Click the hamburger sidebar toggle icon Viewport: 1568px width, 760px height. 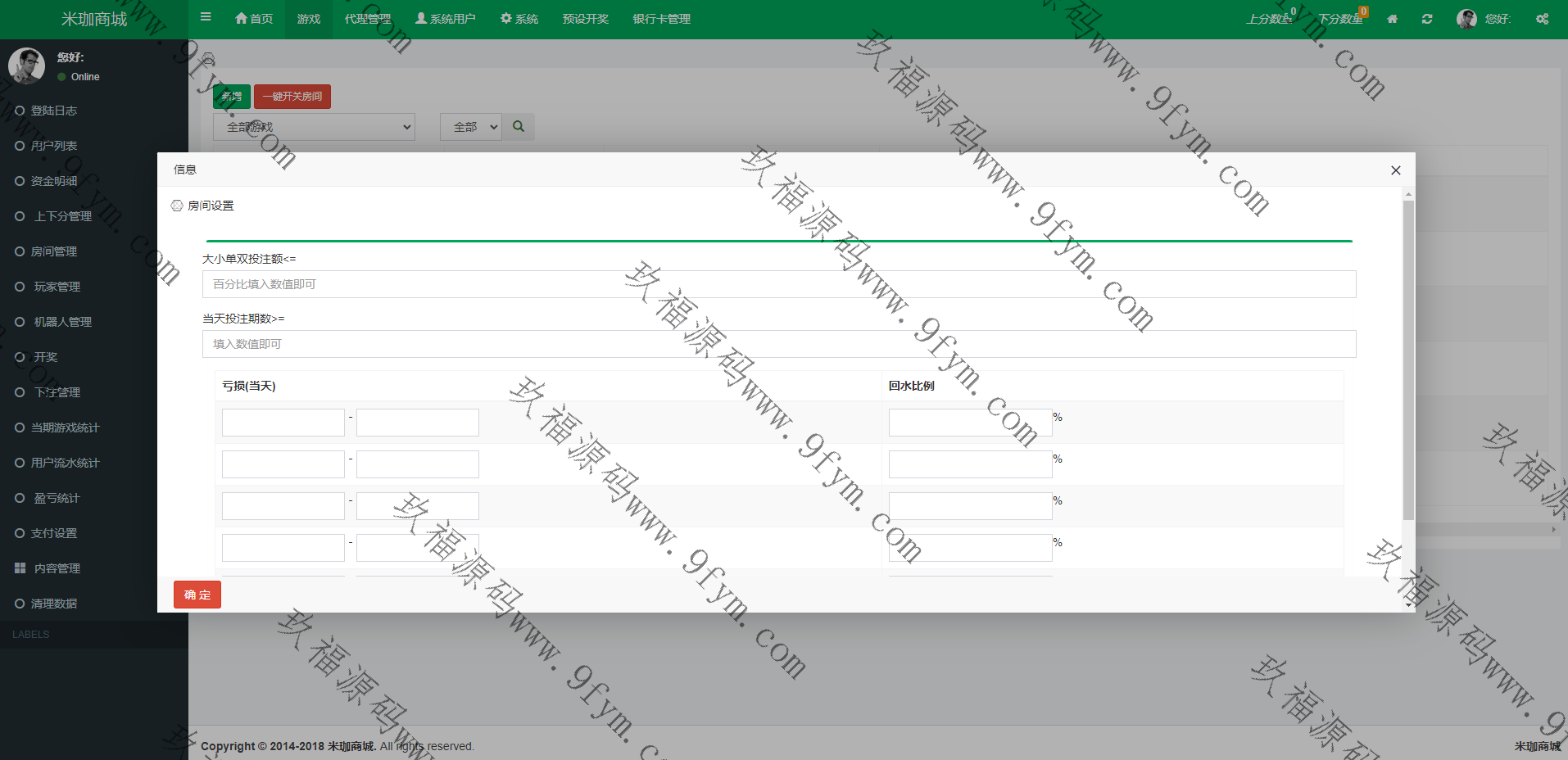206,17
